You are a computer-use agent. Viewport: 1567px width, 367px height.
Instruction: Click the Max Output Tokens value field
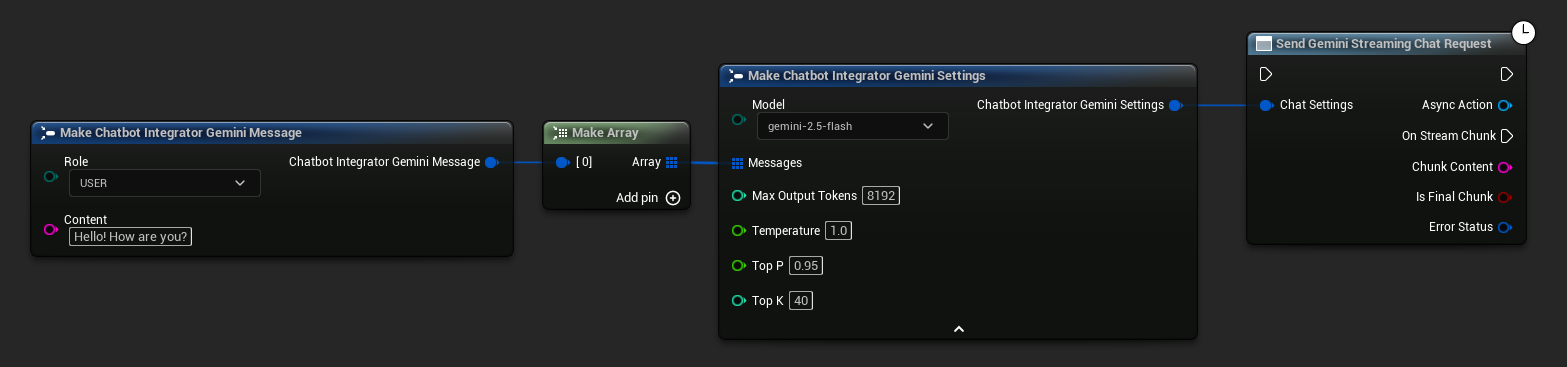[882, 196]
